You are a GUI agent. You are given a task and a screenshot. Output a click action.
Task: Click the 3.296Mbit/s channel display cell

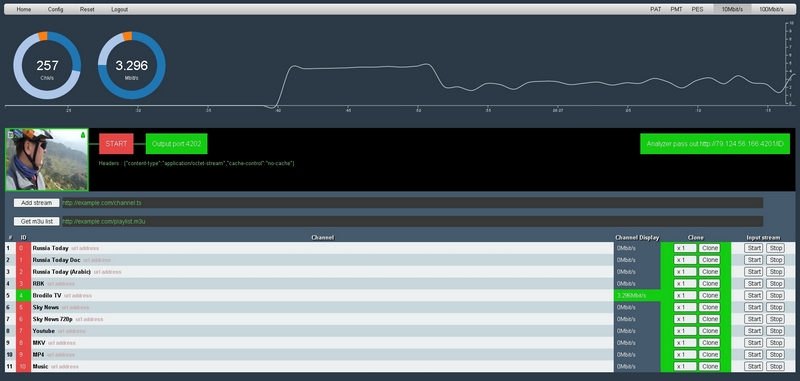tap(637, 295)
